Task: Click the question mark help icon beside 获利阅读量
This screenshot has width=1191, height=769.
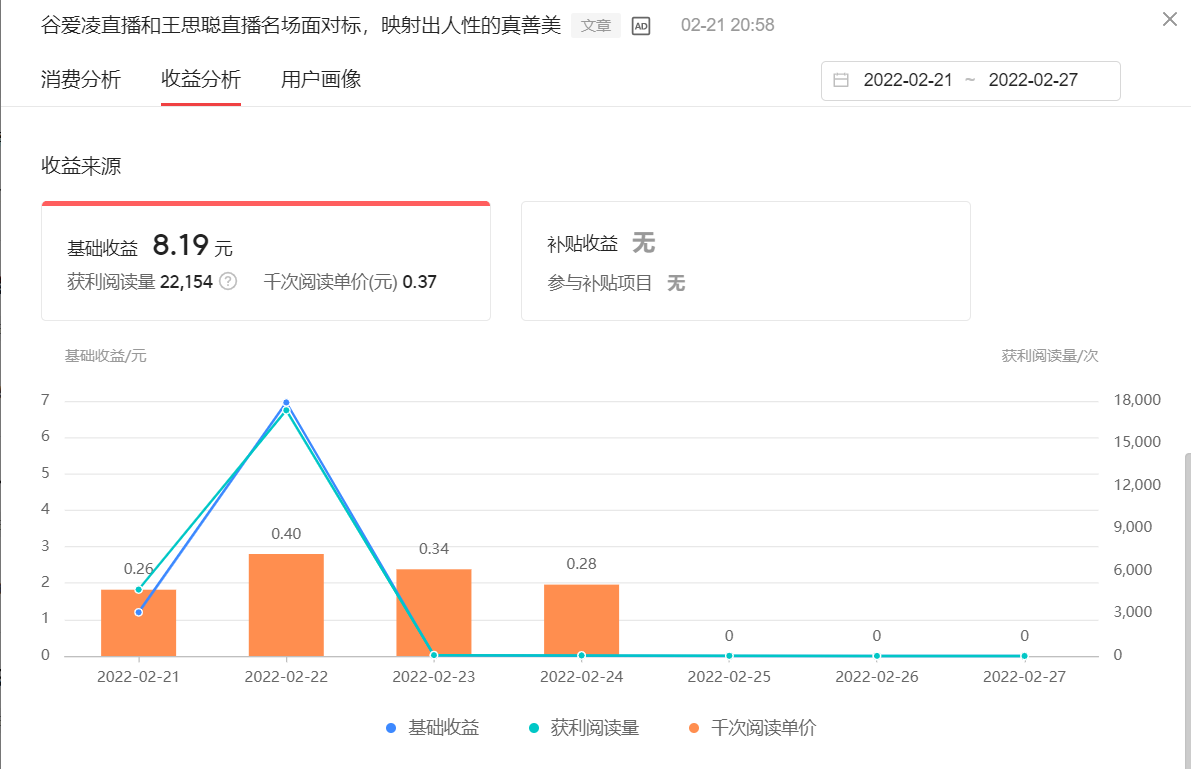Action: tap(227, 283)
